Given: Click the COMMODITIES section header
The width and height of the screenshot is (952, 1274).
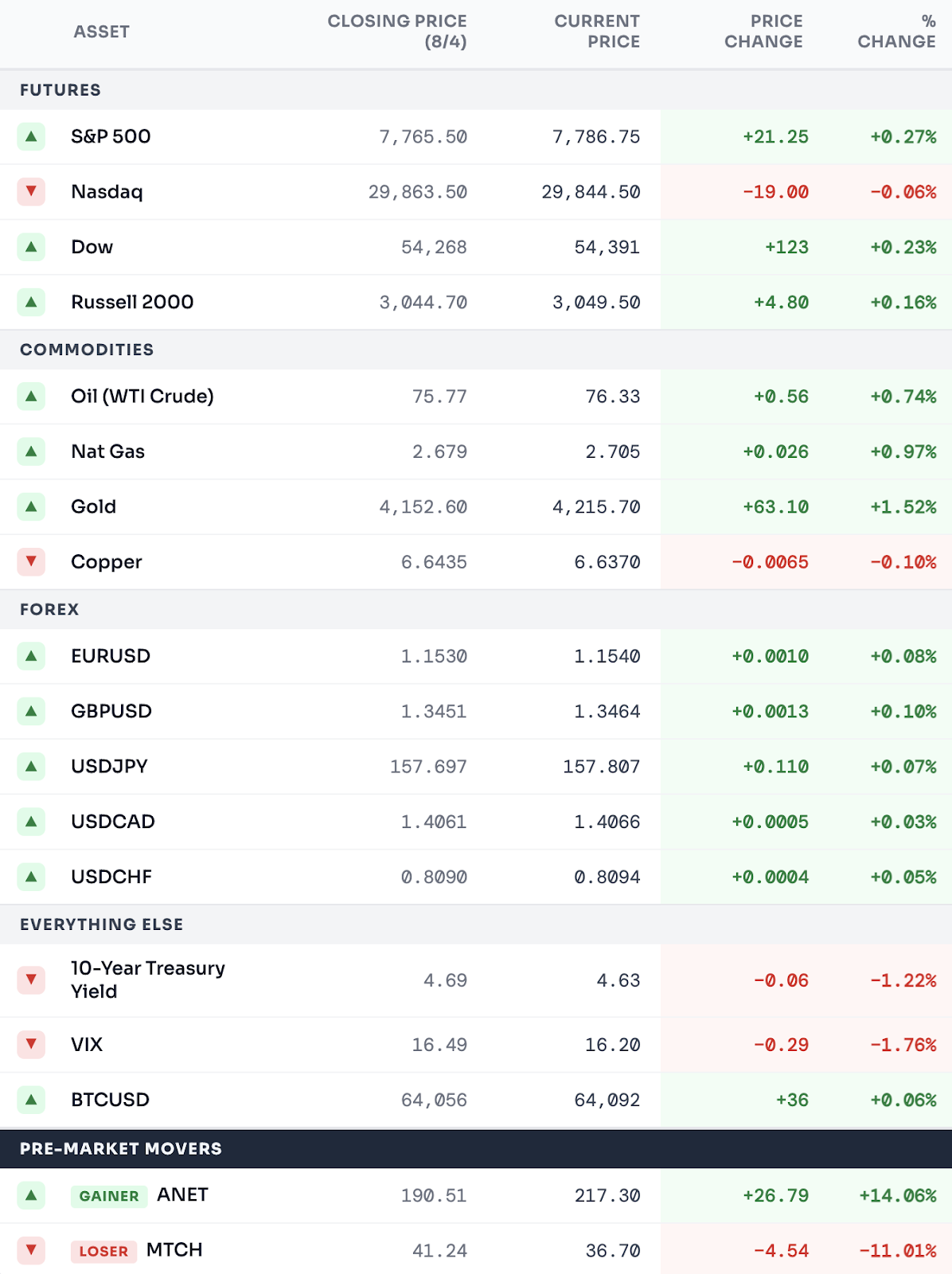Looking at the screenshot, I should click(87, 350).
